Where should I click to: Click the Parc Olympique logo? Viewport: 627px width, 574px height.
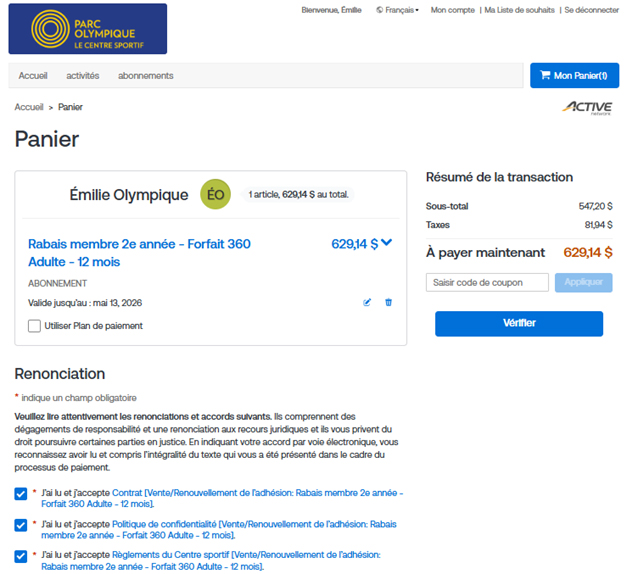point(87,29)
